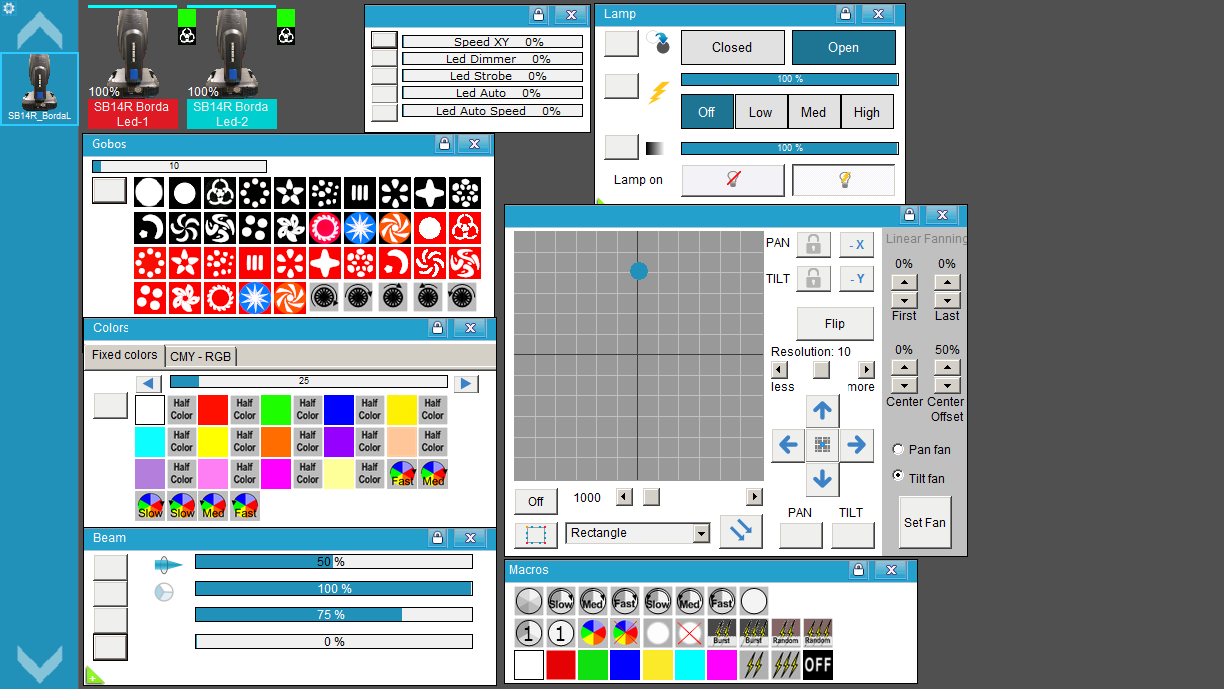Screen dimensions: 1224x689
Task: Set the shutter to Open
Action: [844, 47]
